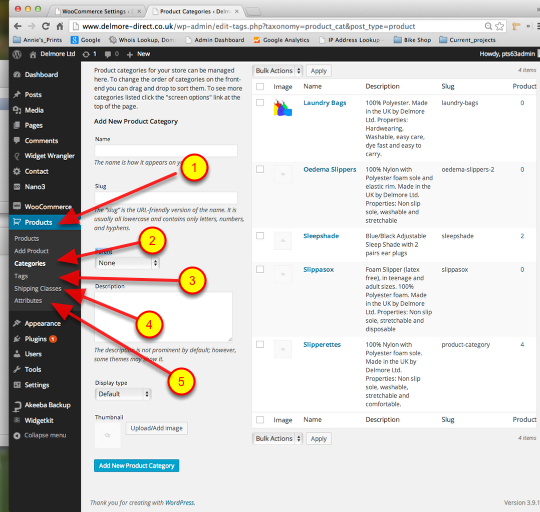This screenshot has width=540, height=512.
Task: Click the WordPress link in footer
Action: point(180,503)
